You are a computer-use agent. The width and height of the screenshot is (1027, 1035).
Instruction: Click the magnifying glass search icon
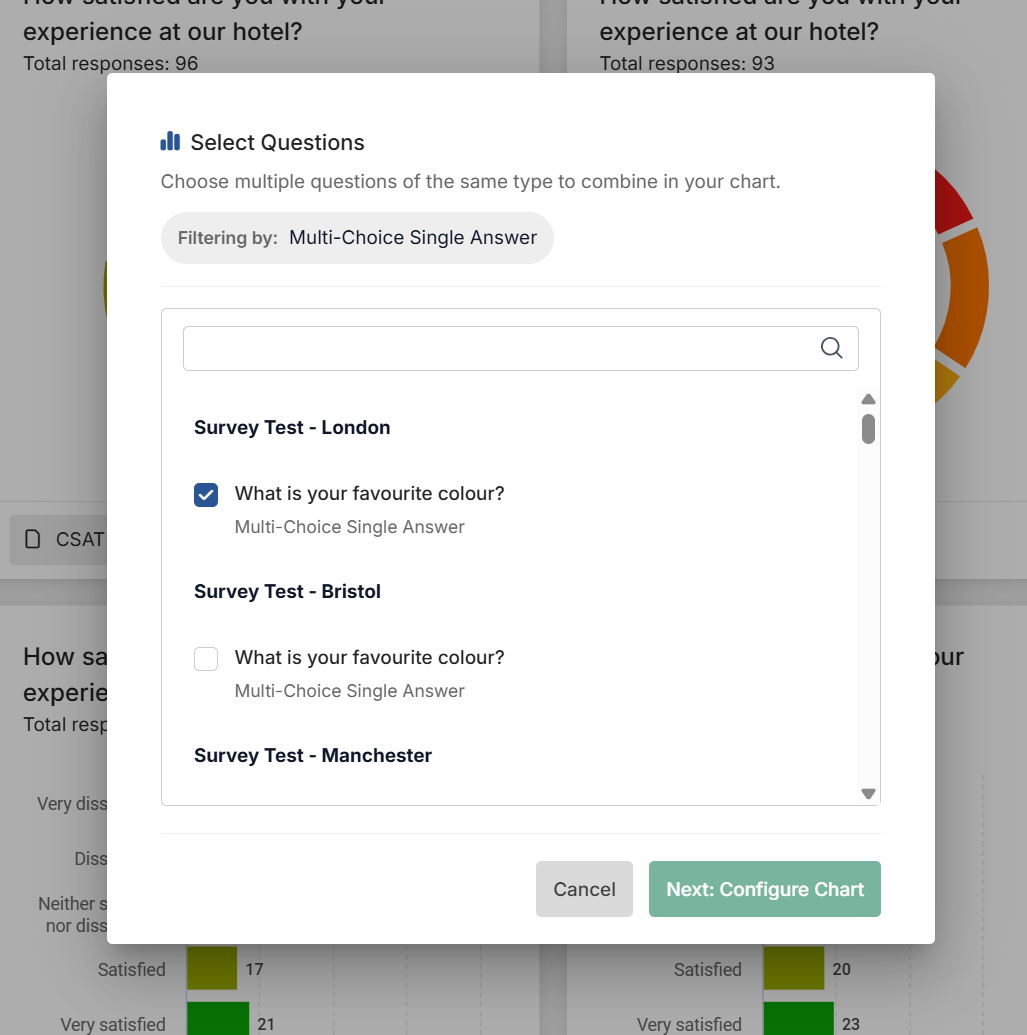coord(831,348)
